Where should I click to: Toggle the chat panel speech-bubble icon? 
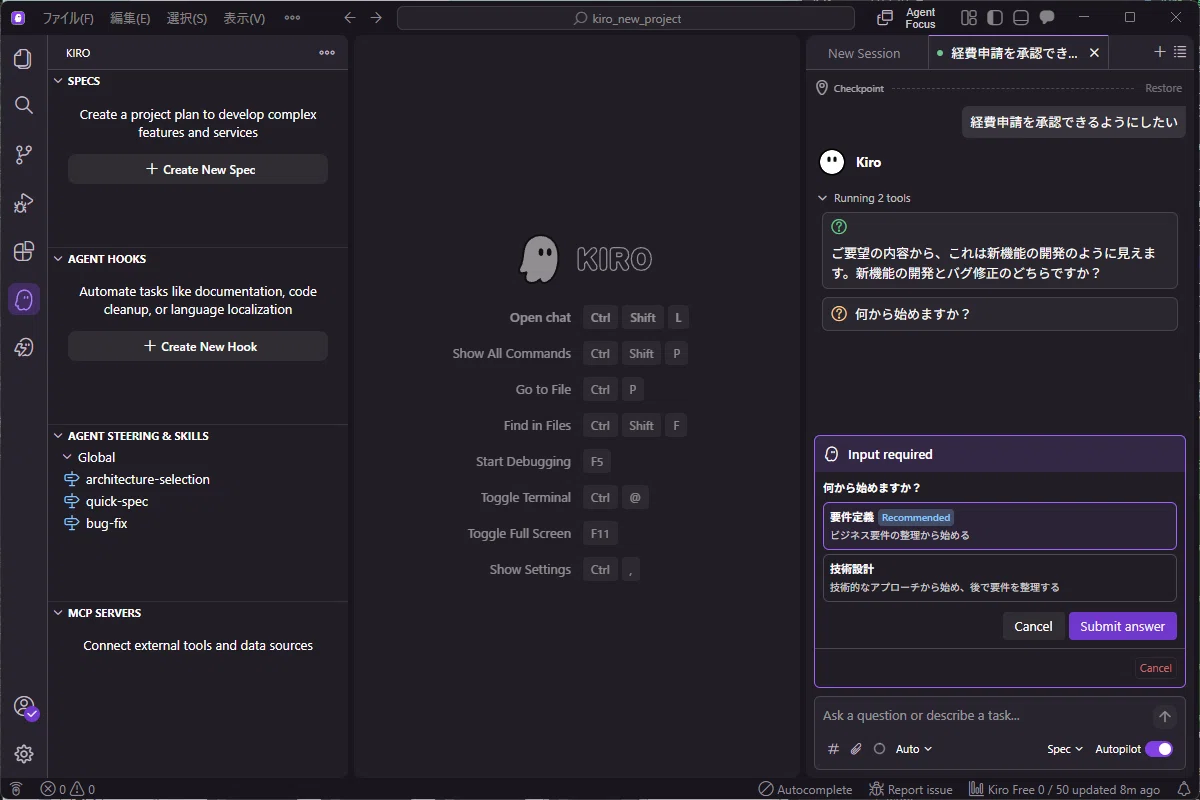click(1047, 18)
